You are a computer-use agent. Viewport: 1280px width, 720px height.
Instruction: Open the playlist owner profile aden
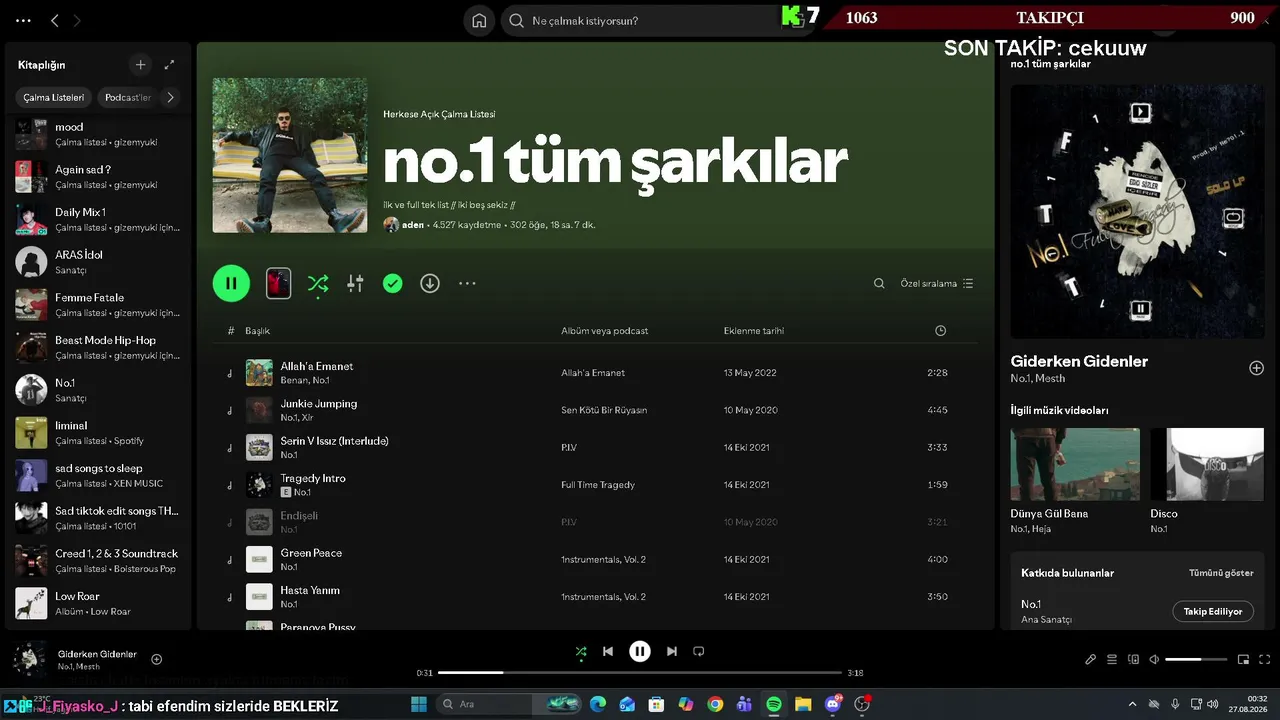412,225
